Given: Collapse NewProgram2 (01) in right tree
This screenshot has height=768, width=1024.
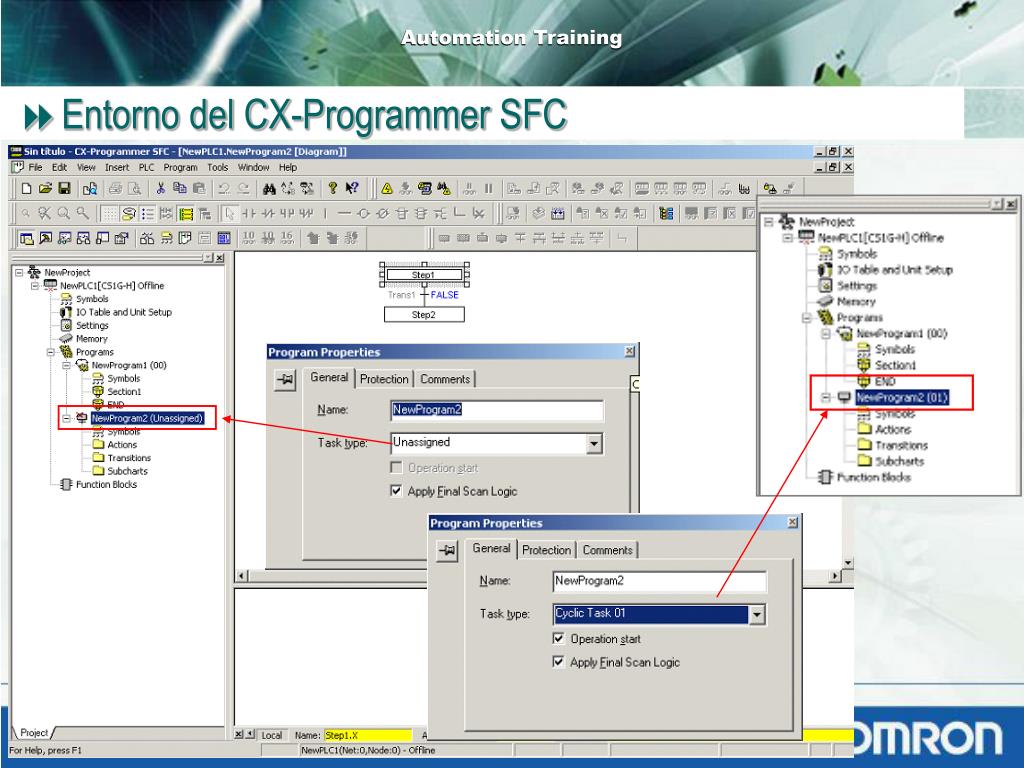Looking at the screenshot, I should pyautogui.click(x=826, y=397).
